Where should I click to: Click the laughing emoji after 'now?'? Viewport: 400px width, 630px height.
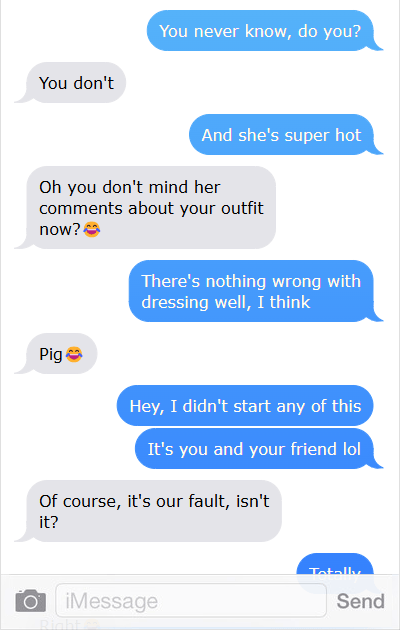92,229
